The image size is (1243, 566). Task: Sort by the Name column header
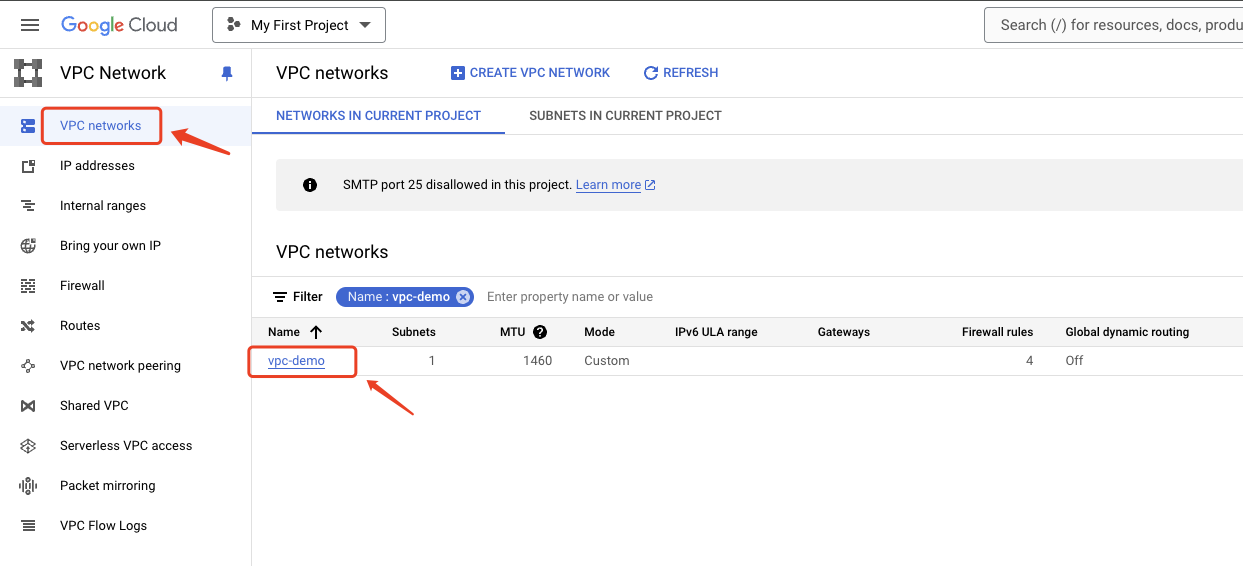(x=284, y=332)
